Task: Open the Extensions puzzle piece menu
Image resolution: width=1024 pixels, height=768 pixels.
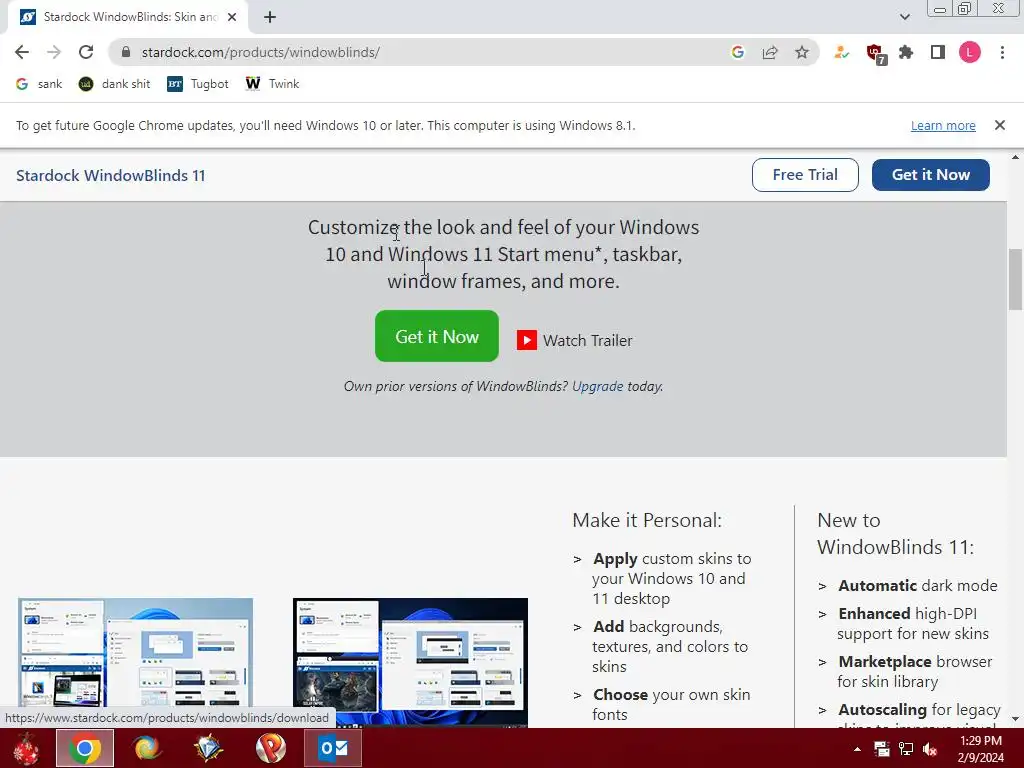Action: [906, 52]
